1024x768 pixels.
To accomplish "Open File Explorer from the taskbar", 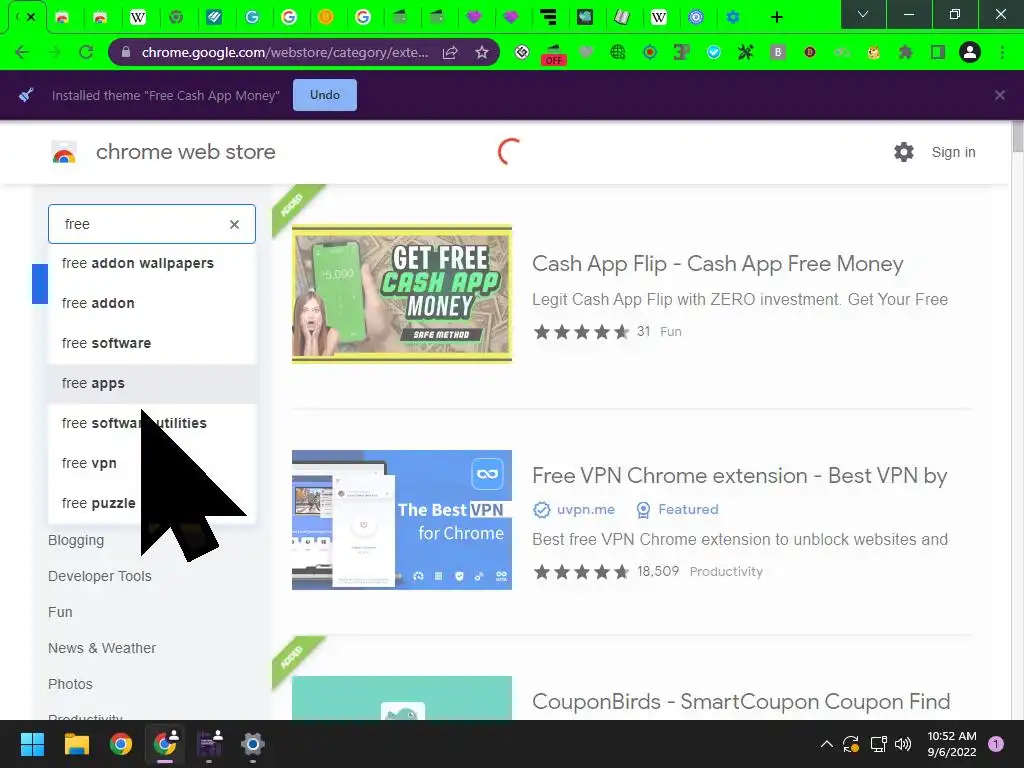I will pos(76,744).
